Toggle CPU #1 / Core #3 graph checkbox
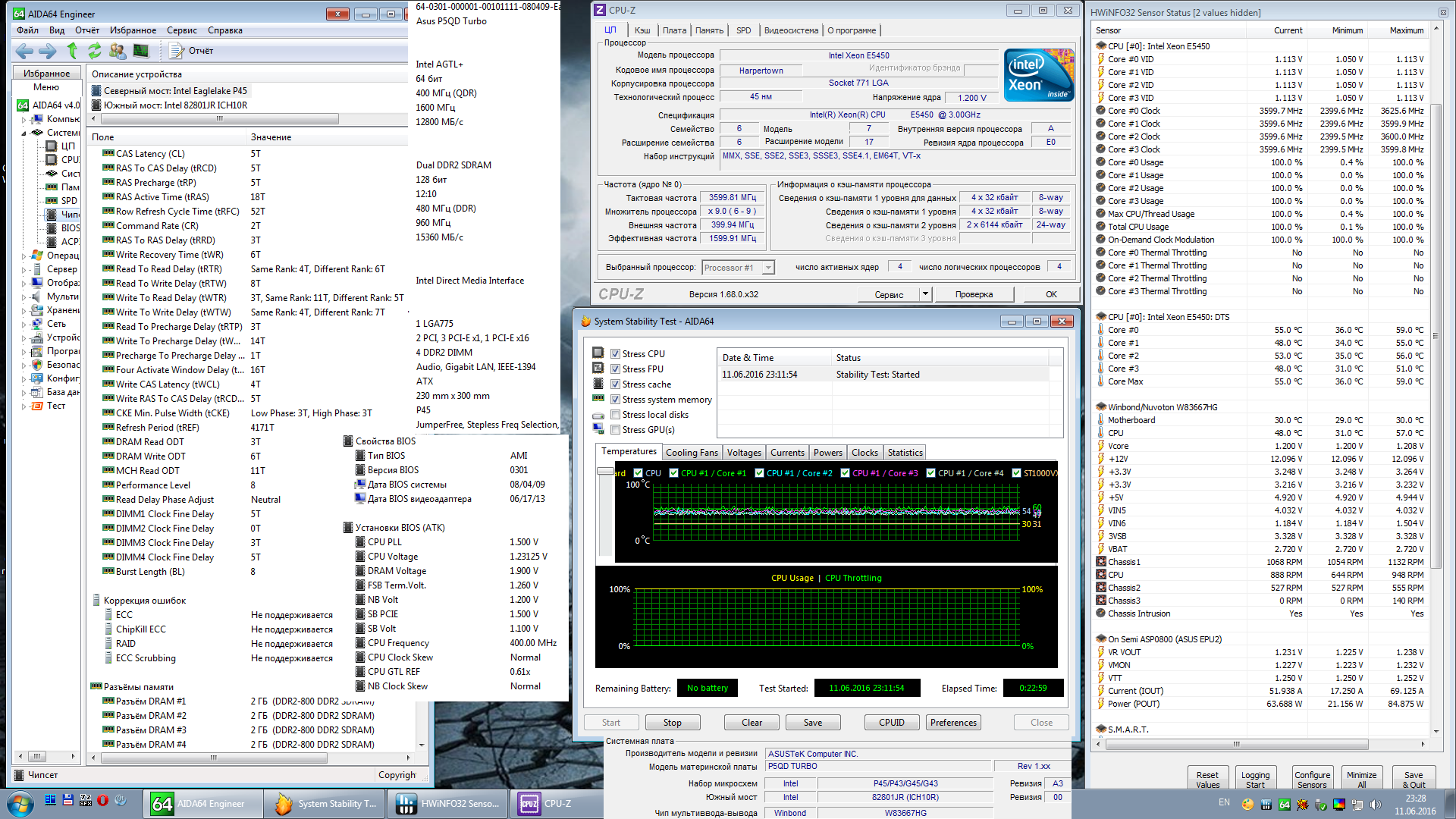Image resolution: width=1456 pixels, height=819 pixels. (845, 473)
